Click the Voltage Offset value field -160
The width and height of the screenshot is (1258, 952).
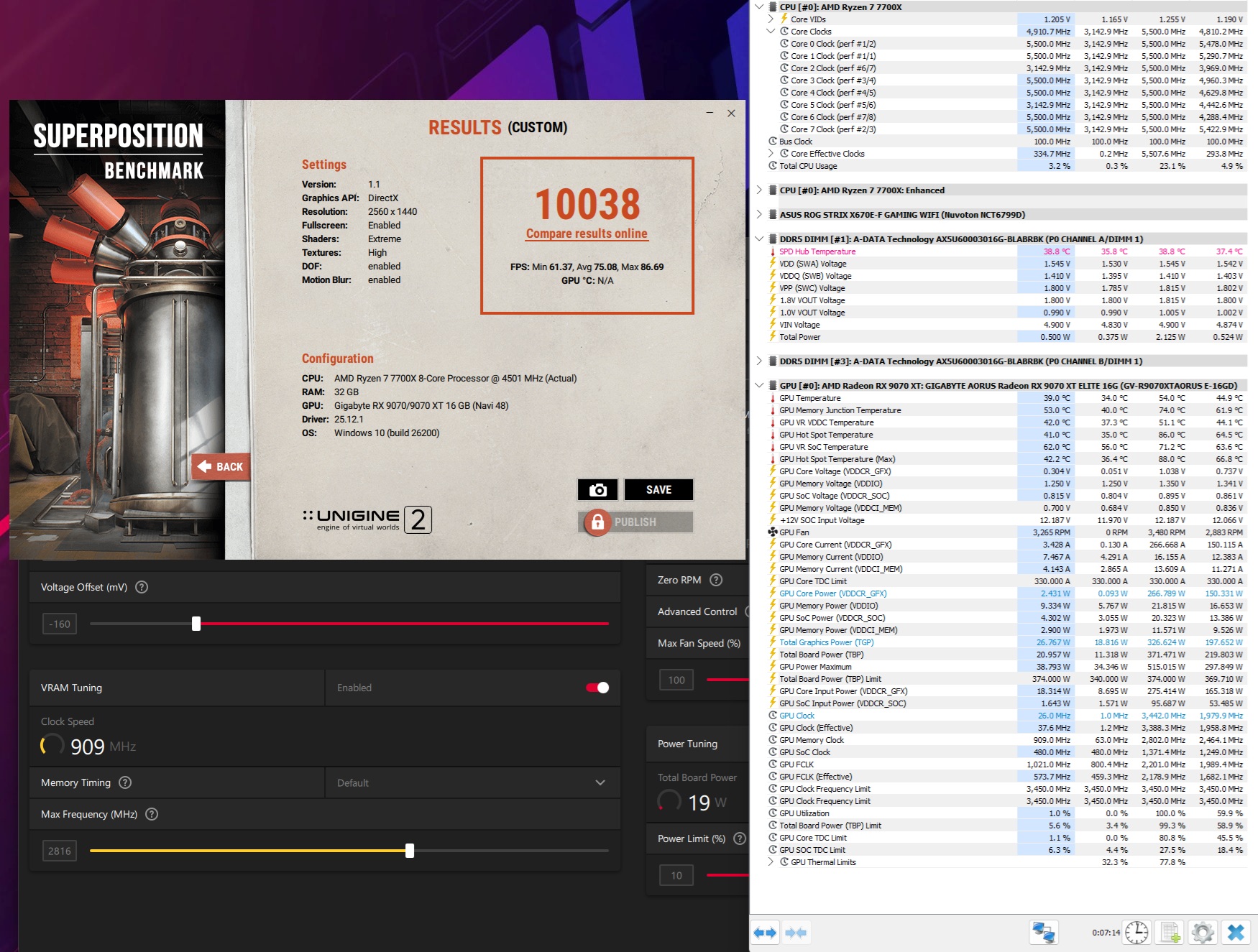[x=60, y=624]
